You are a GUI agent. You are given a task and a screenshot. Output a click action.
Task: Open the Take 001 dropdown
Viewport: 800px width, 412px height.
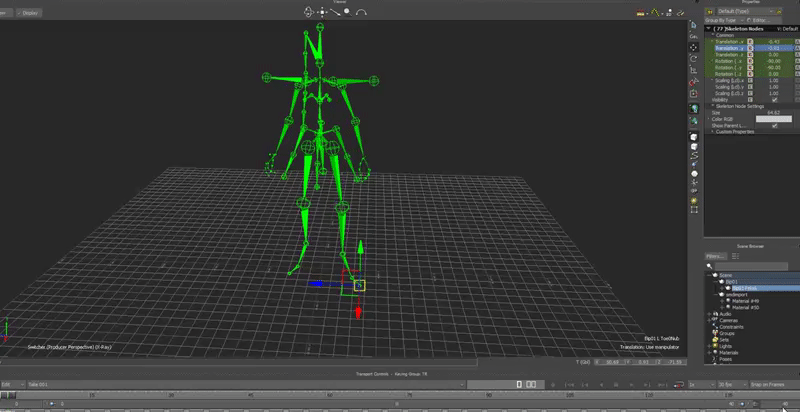pyautogui.click(x=245, y=384)
